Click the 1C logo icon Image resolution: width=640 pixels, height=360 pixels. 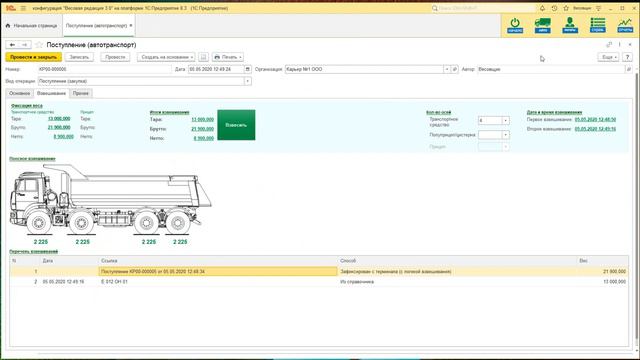coord(11,8)
